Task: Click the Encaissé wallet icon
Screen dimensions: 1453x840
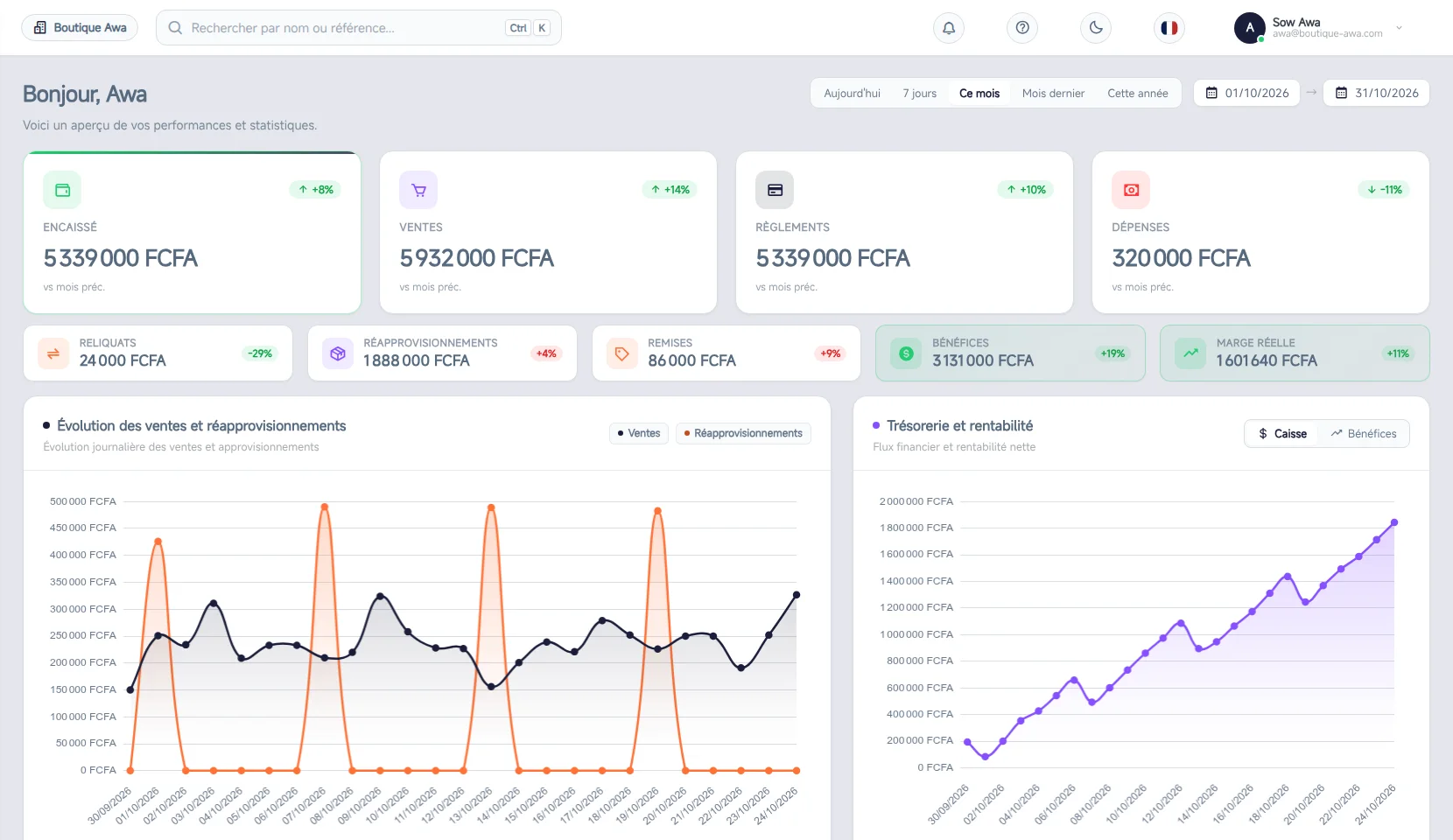Action: [x=62, y=190]
